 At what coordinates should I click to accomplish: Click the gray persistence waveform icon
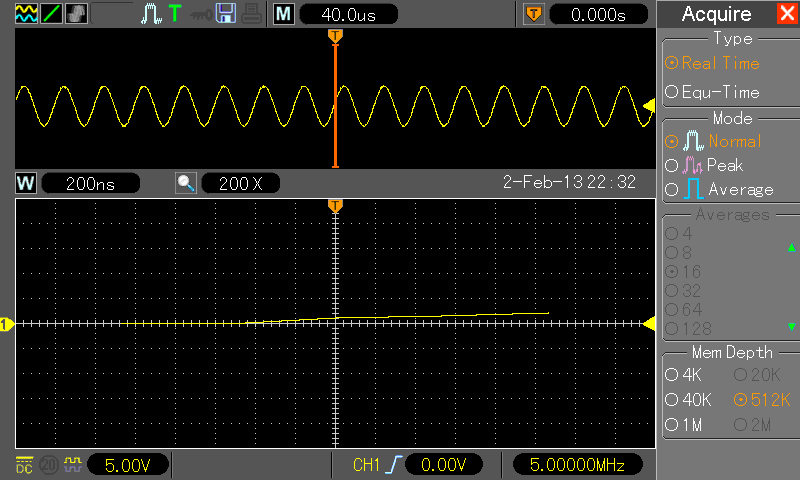(x=77, y=14)
